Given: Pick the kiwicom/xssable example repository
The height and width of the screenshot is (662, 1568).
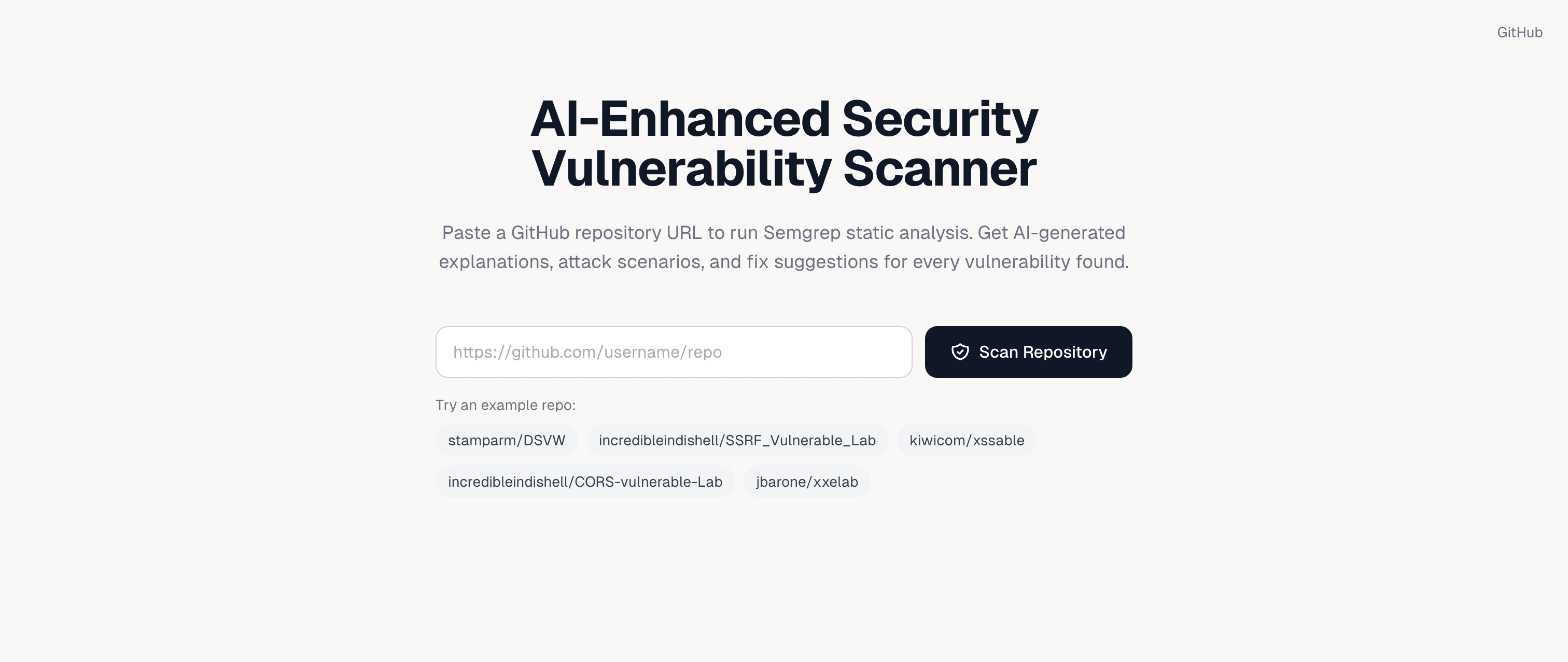Looking at the screenshot, I should click(967, 440).
